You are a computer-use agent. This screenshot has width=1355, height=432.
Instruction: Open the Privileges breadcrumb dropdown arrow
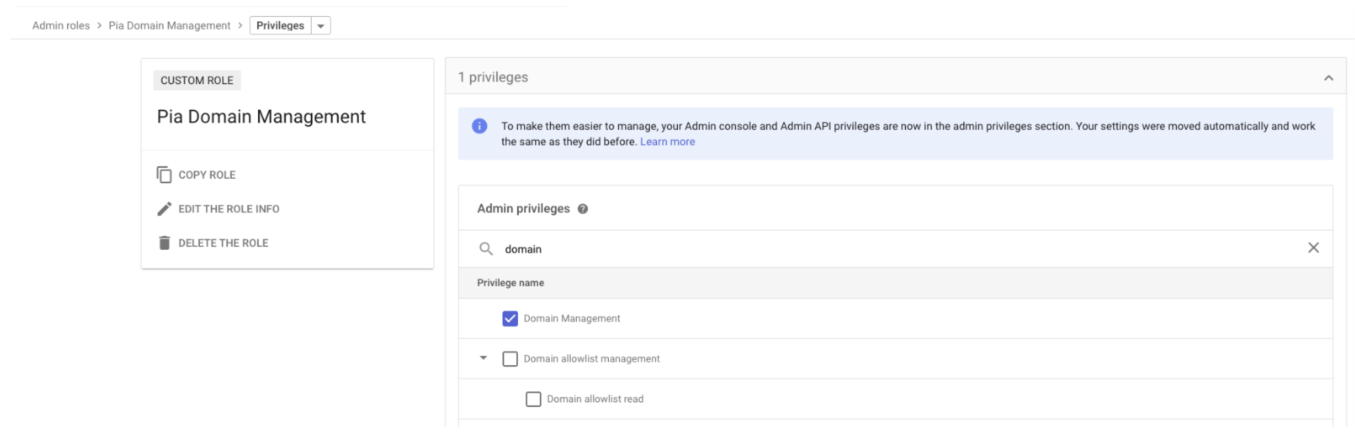tap(322, 25)
